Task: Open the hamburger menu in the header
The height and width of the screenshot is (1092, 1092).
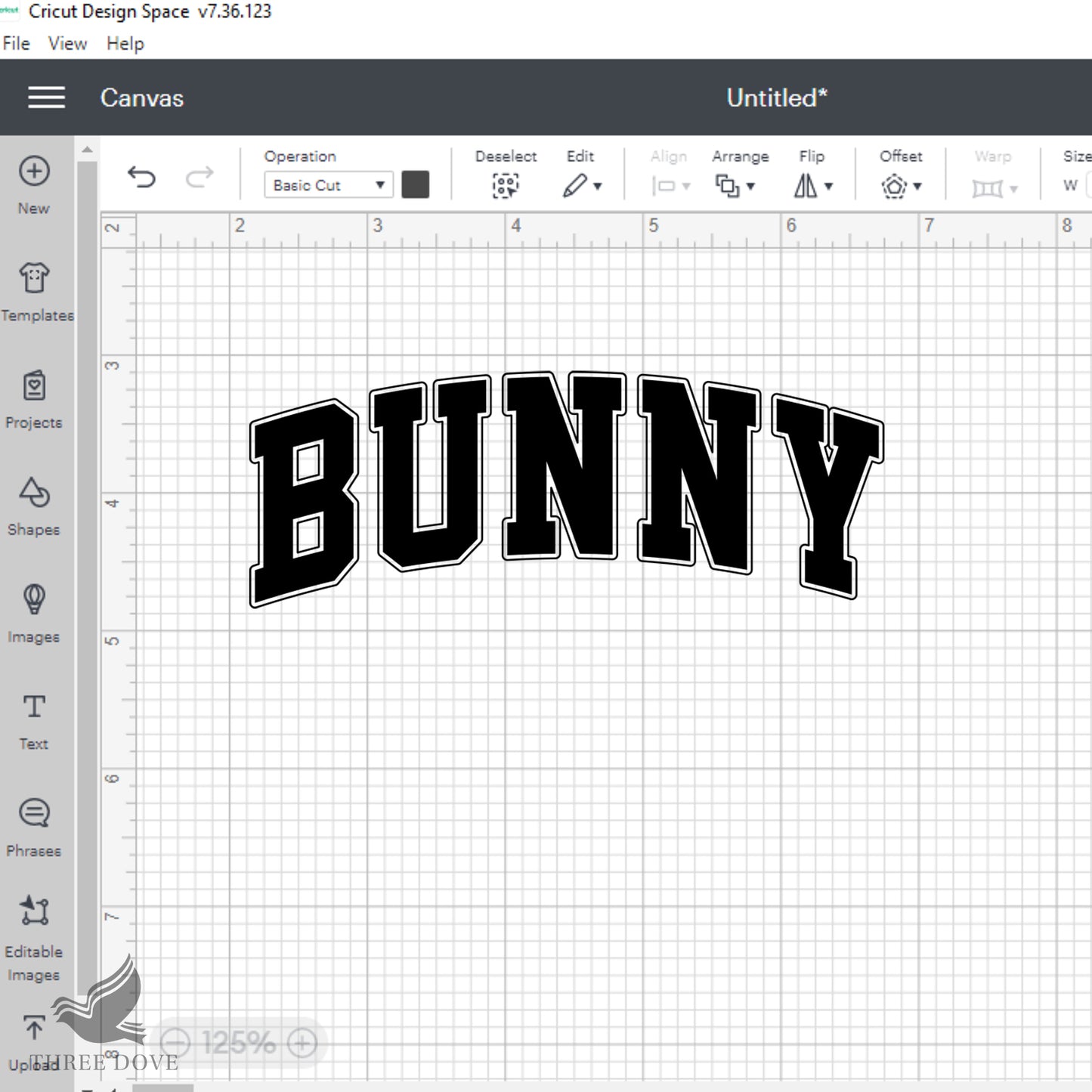Action: (x=46, y=97)
